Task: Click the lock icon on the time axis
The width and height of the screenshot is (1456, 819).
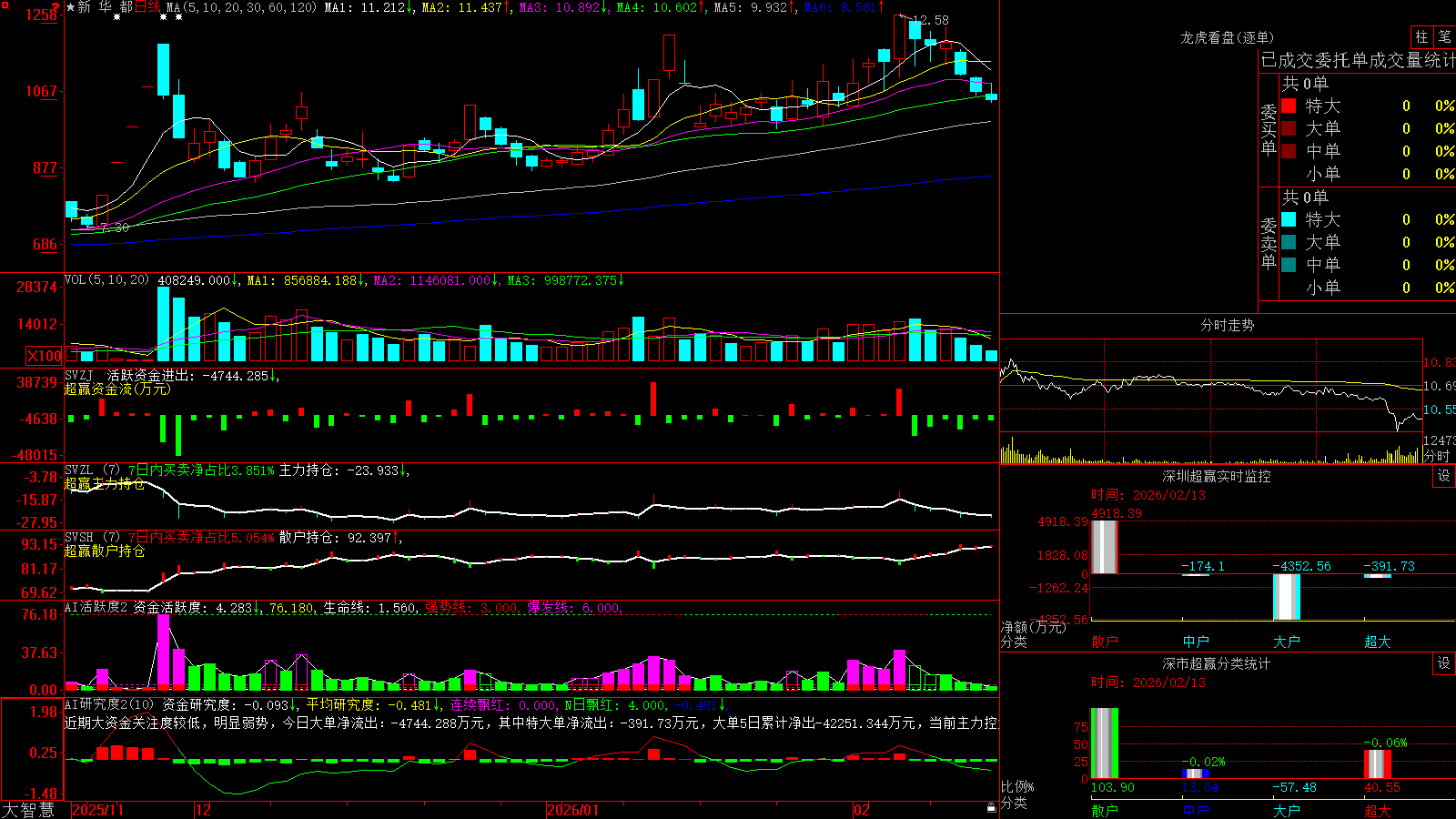Action: pos(991,808)
